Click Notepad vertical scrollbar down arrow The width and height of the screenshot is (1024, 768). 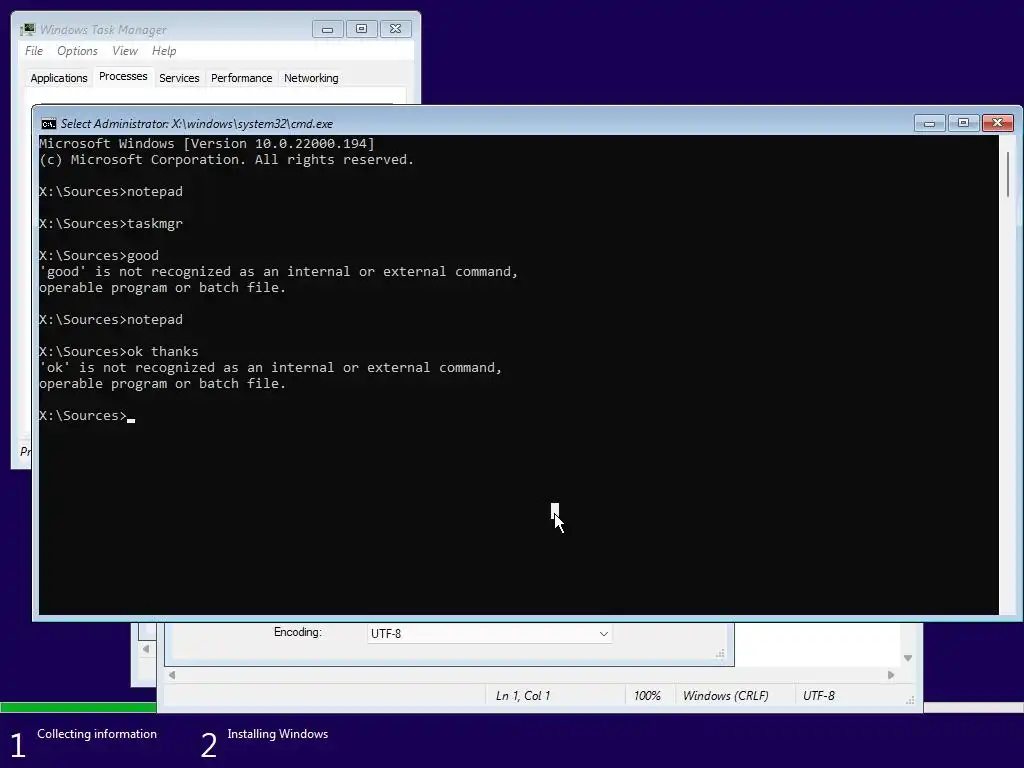click(908, 658)
